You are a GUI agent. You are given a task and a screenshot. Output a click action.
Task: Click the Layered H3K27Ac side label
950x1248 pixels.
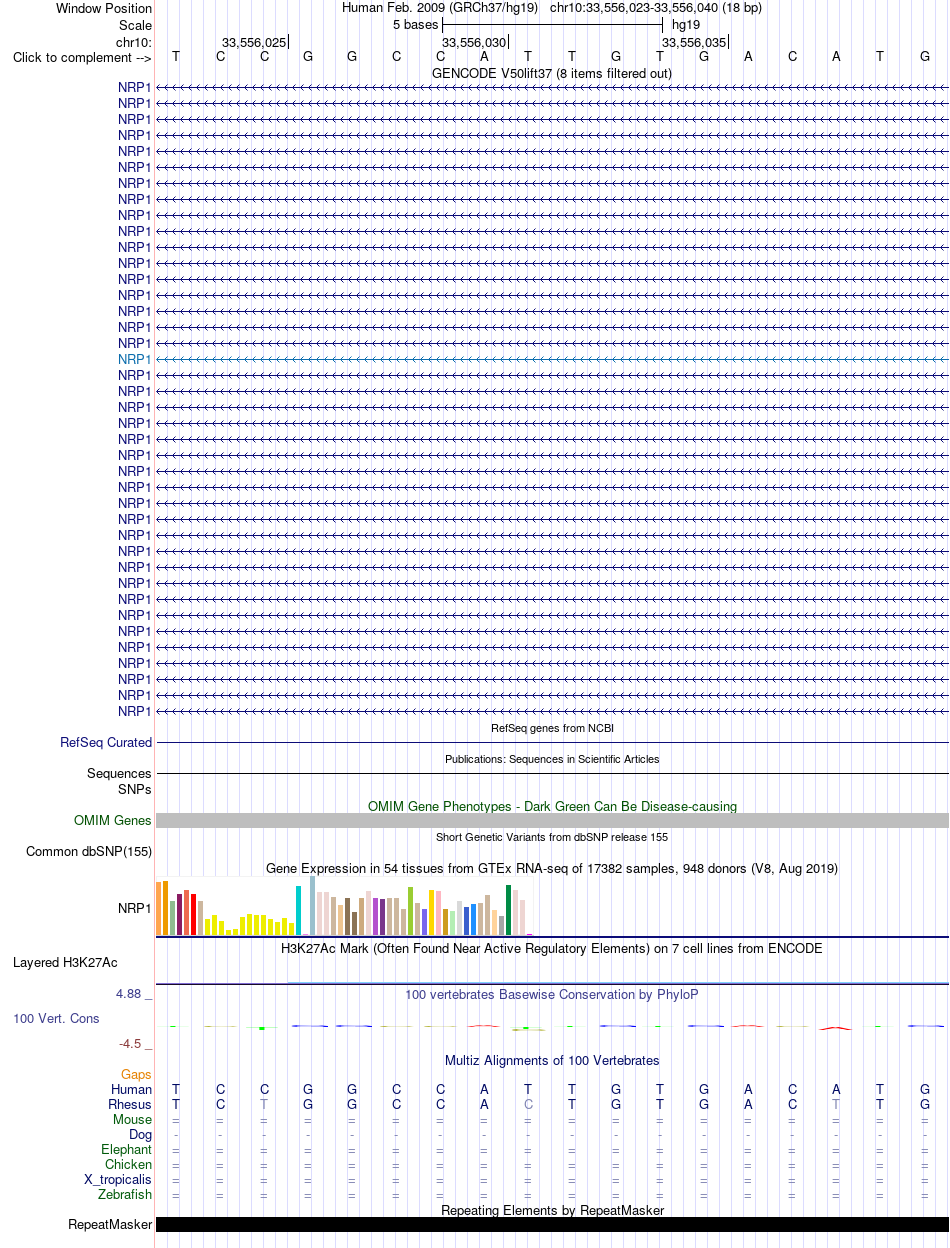pos(65,963)
